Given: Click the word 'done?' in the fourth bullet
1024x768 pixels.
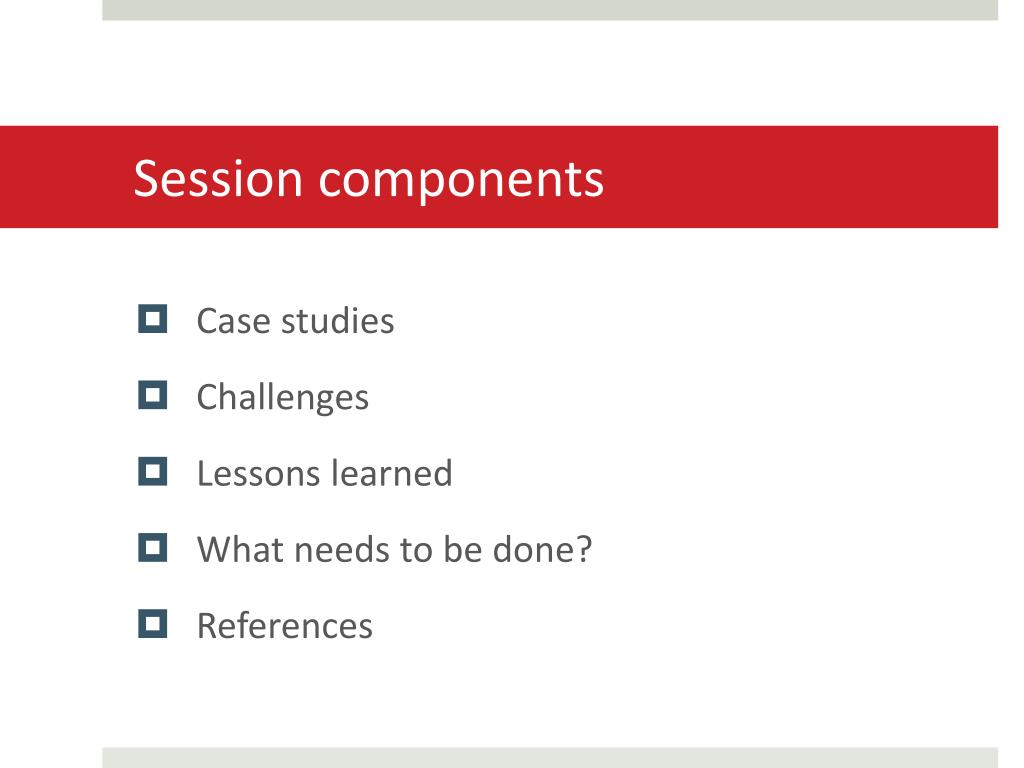Looking at the screenshot, I should [x=542, y=549].
